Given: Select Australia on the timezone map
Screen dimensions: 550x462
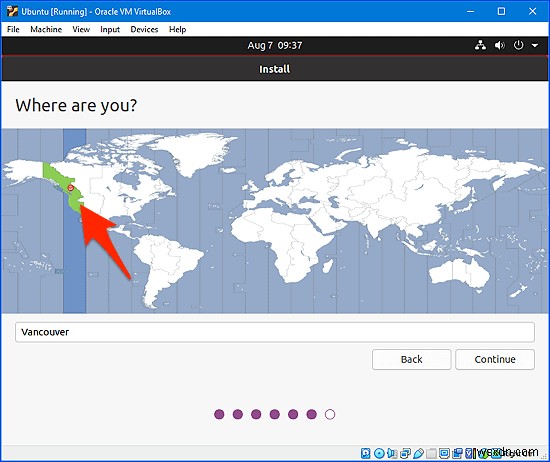Looking at the screenshot, I should click(x=460, y=274).
